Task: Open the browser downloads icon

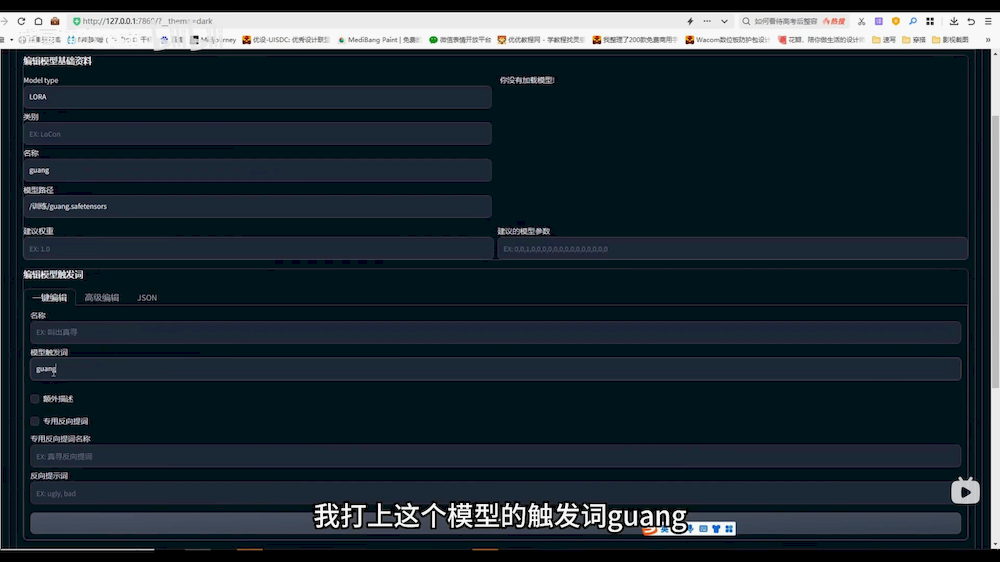Action: click(x=954, y=21)
